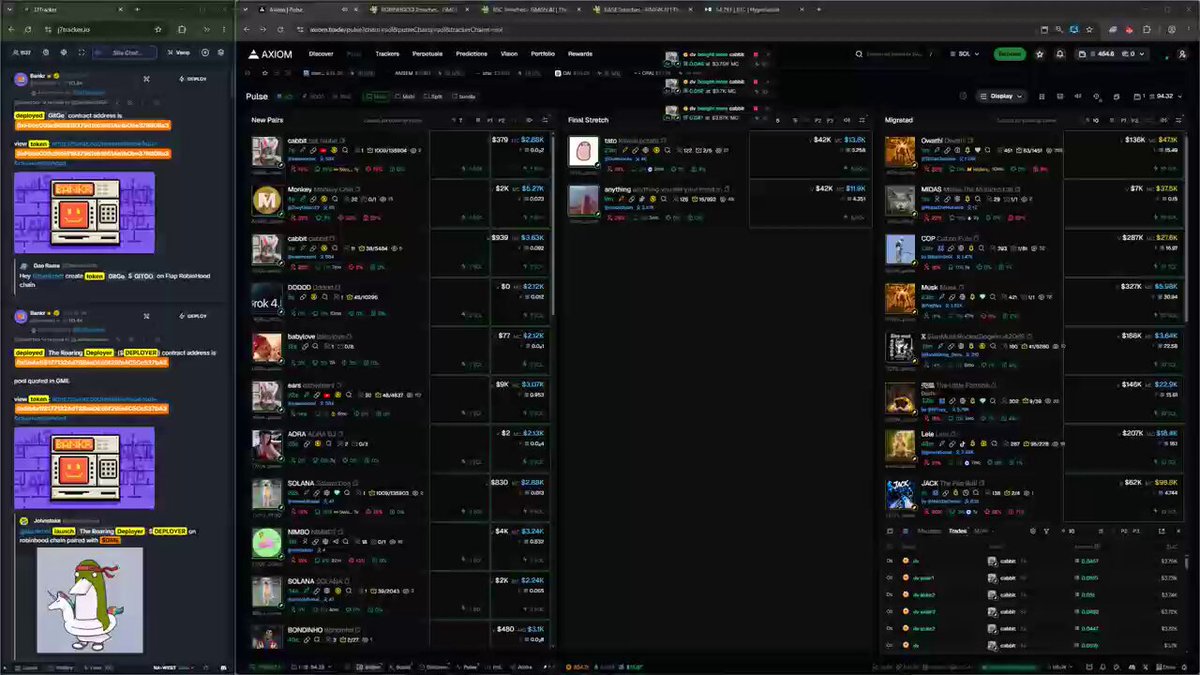This screenshot has width=1200, height=675.
Task: Open the Predictions section
Action: pos(471,54)
